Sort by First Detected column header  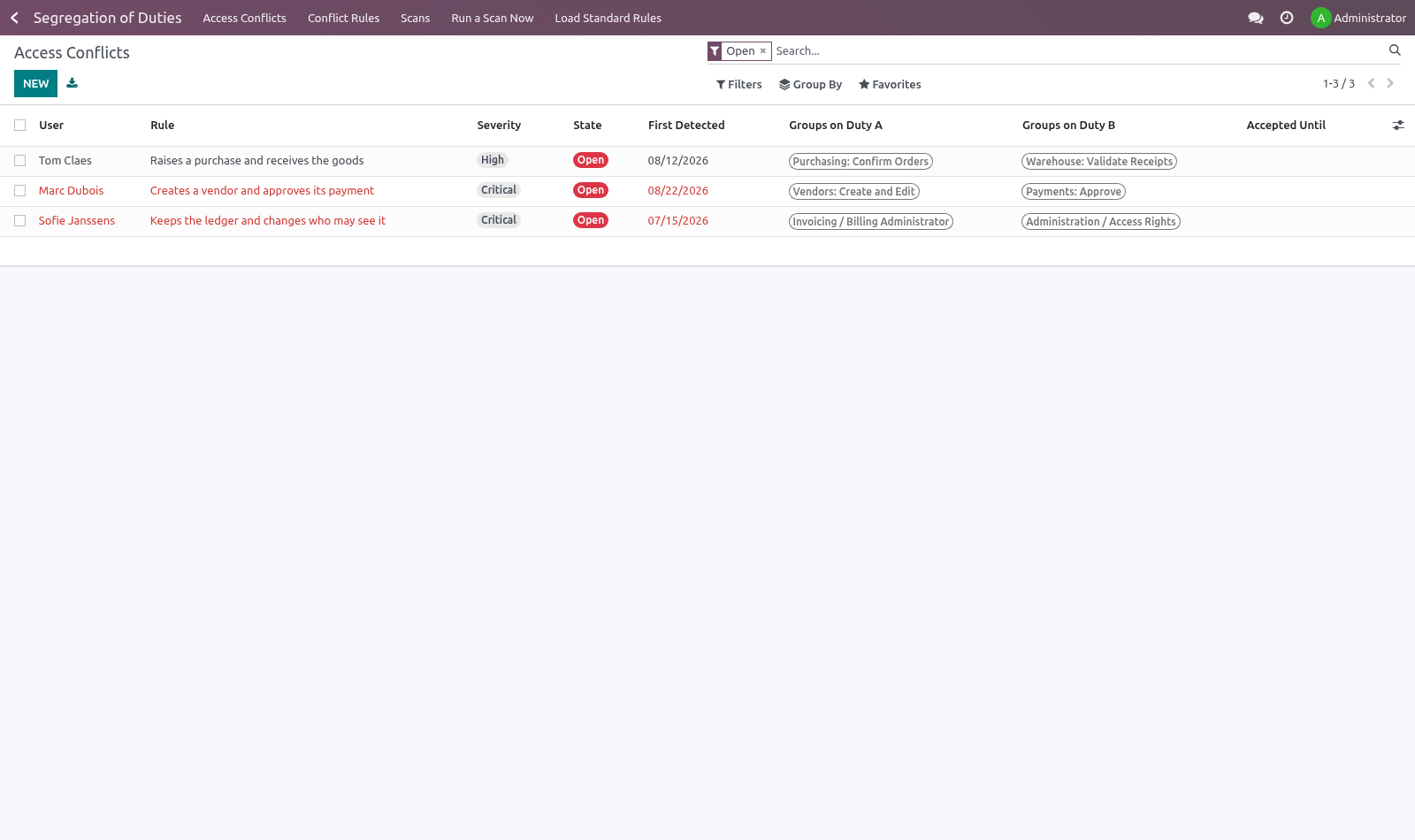tap(686, 126)
